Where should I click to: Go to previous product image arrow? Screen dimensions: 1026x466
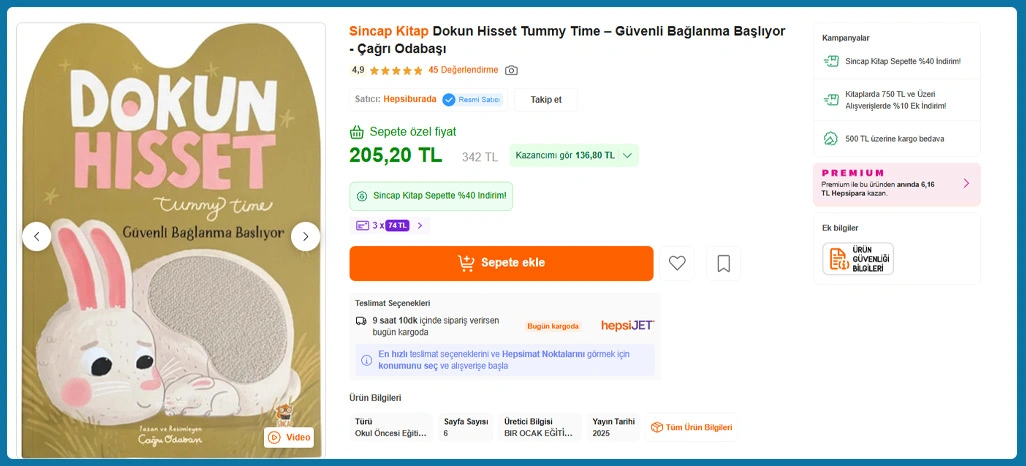click(x=37, y=236)
